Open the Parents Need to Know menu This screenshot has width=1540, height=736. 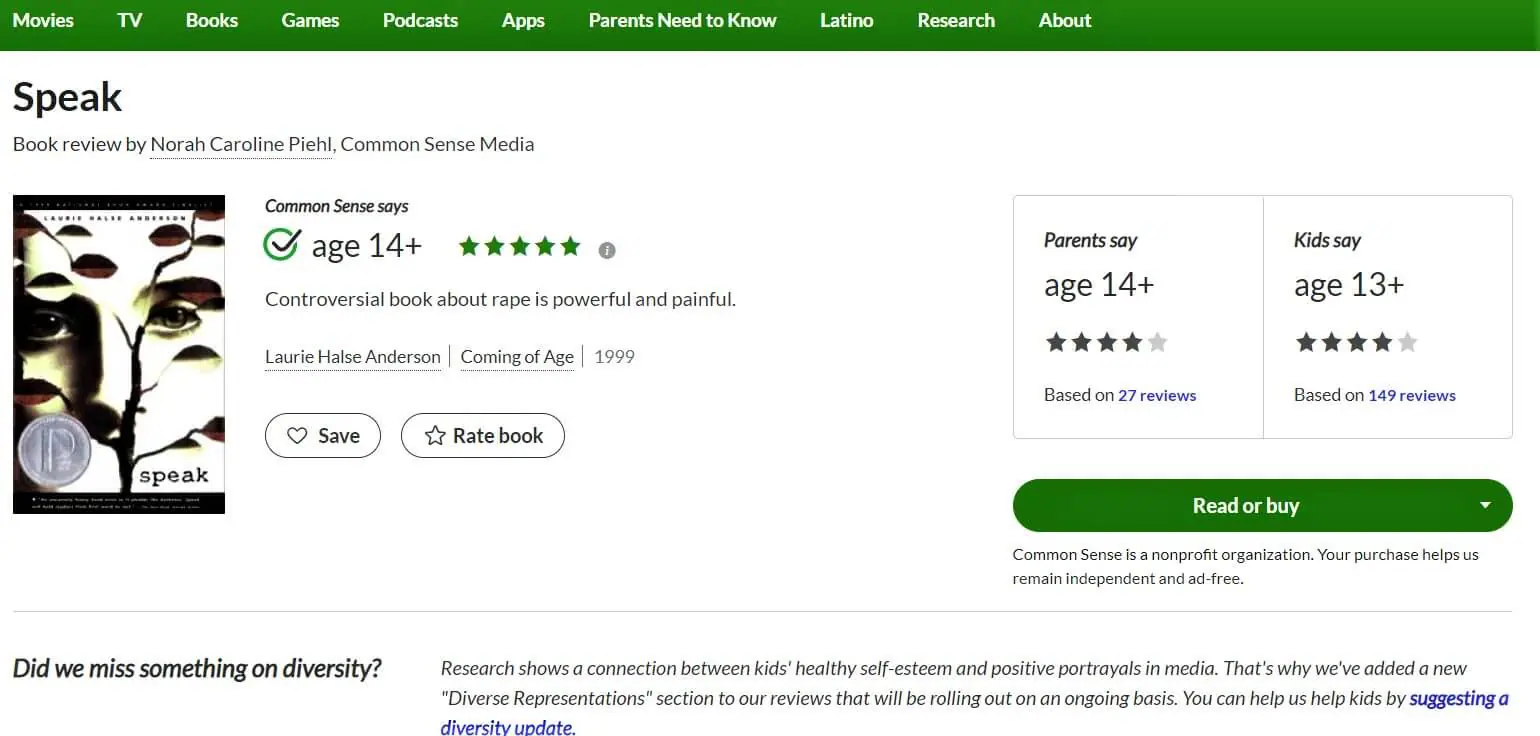pyautogui.click(x=682, y=20)
